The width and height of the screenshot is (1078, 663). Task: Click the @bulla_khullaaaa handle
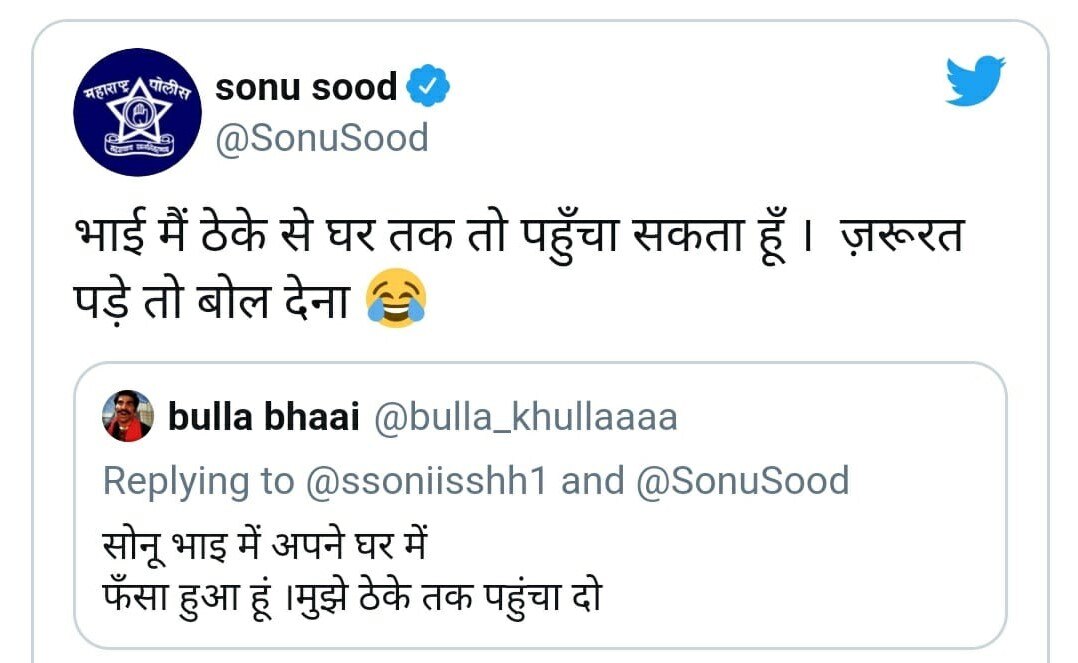525,417
